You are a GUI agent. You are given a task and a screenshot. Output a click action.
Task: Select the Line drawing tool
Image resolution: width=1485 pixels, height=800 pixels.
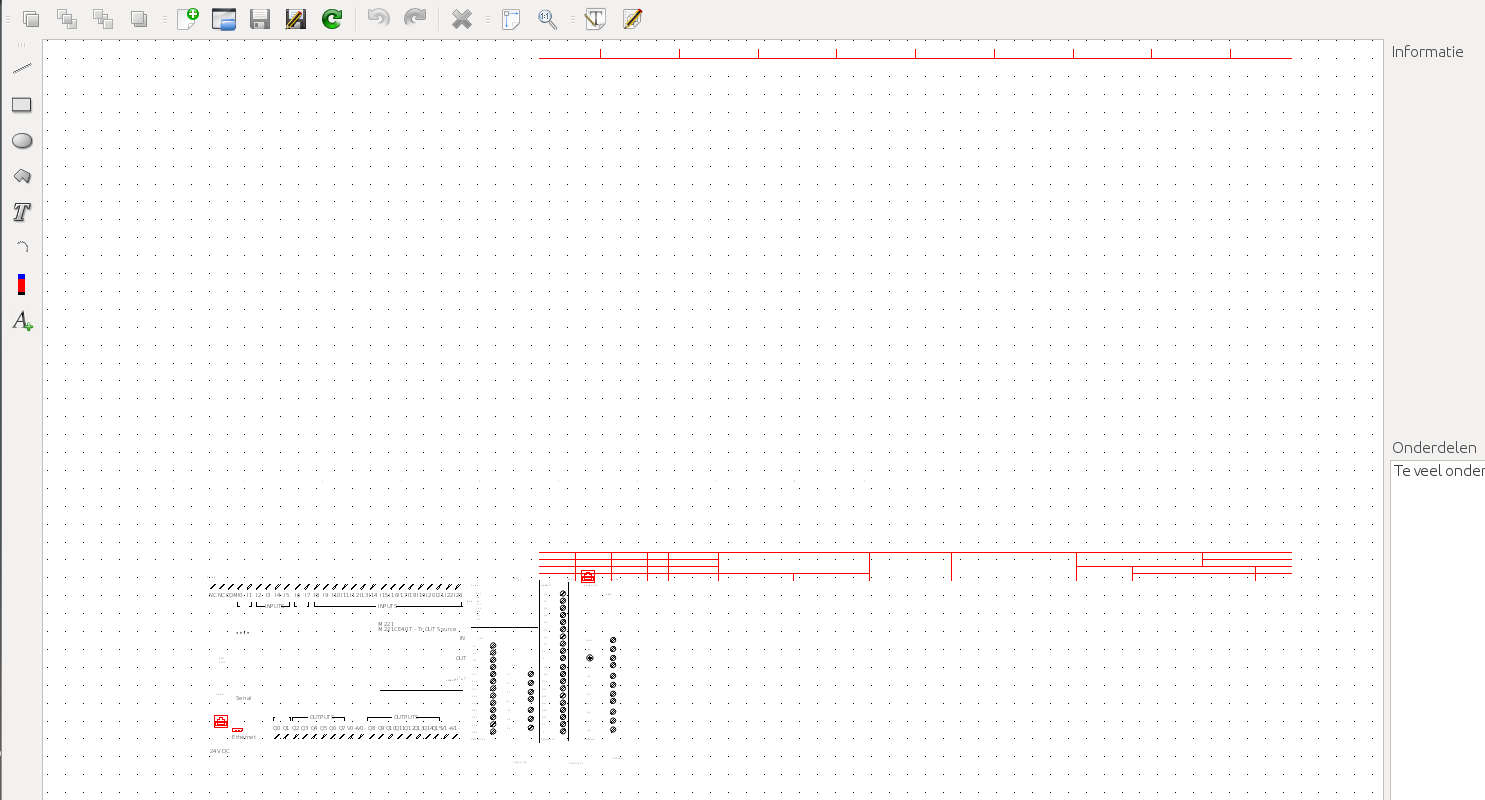(x=22, y=69)
